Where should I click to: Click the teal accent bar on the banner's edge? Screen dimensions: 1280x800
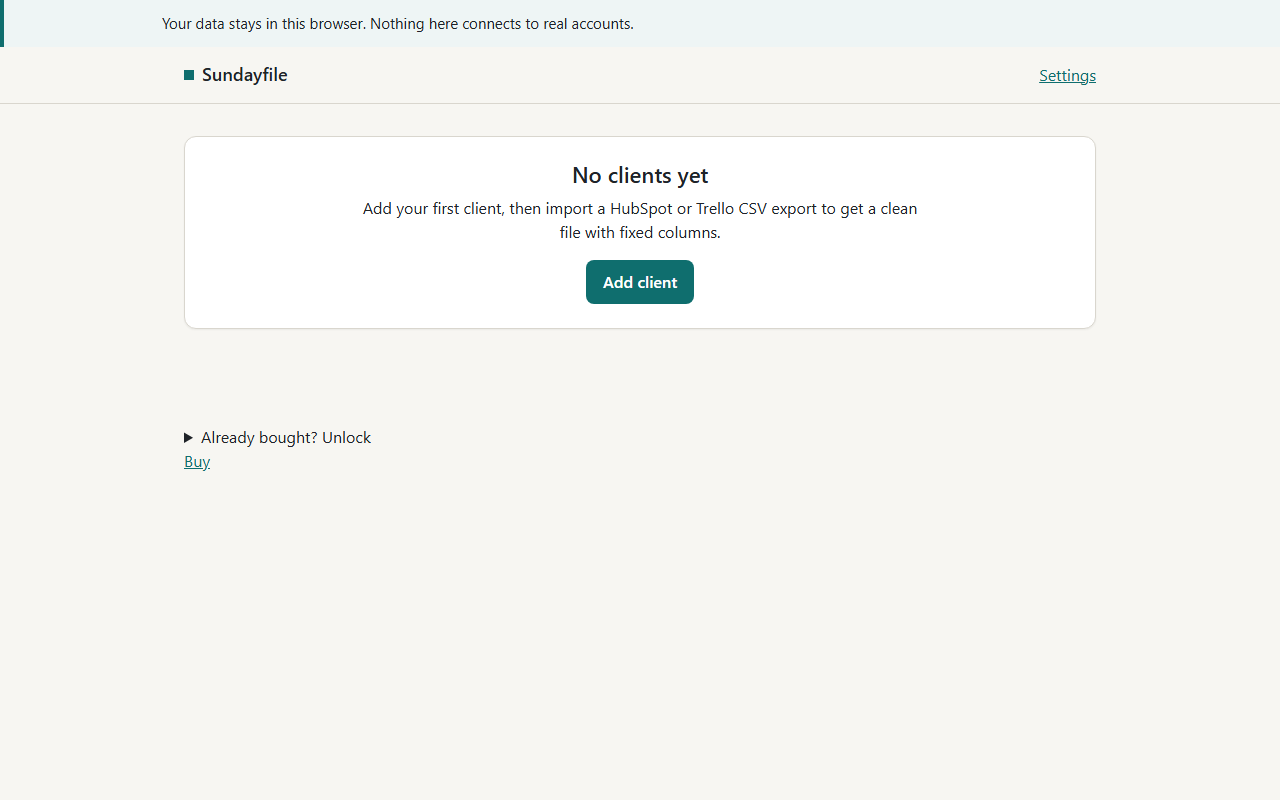pyautogui.click(x=2, y=23)
